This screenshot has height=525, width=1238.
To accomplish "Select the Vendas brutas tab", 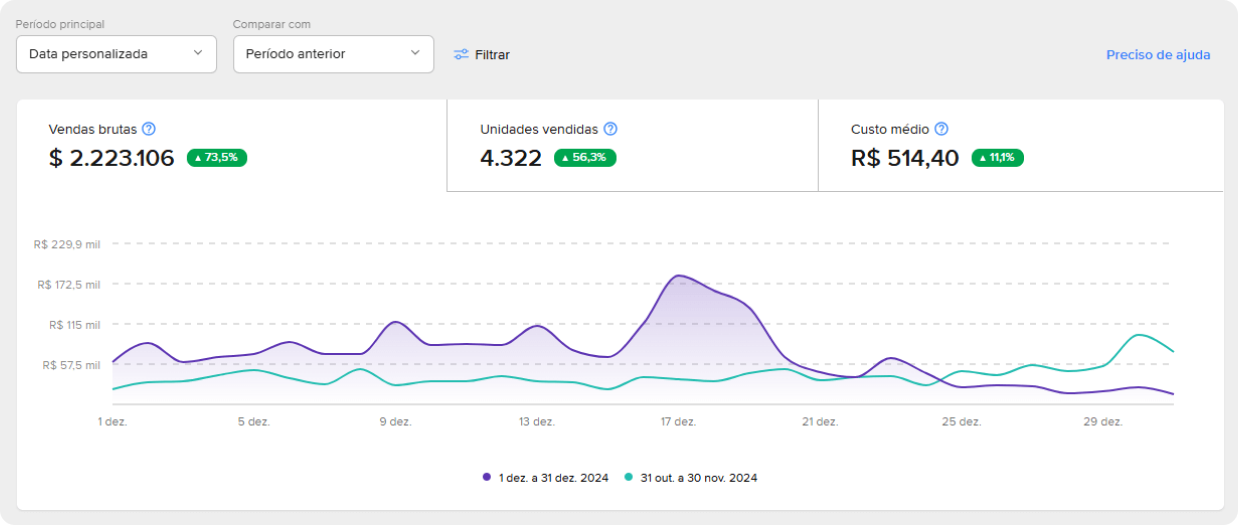I will (x=231, y=145).
